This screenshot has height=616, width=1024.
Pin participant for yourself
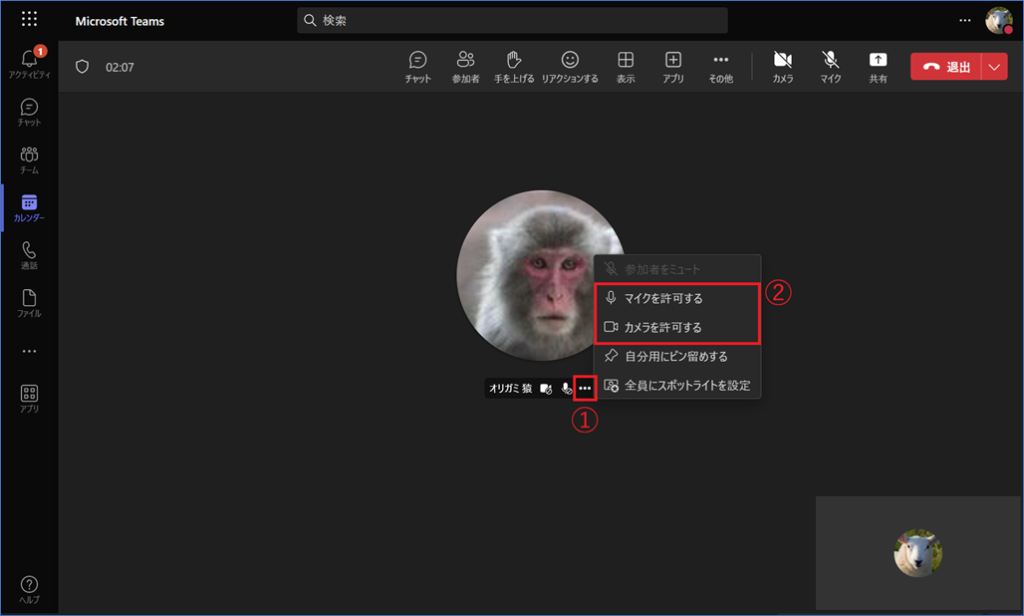click(x=677, y=356)
